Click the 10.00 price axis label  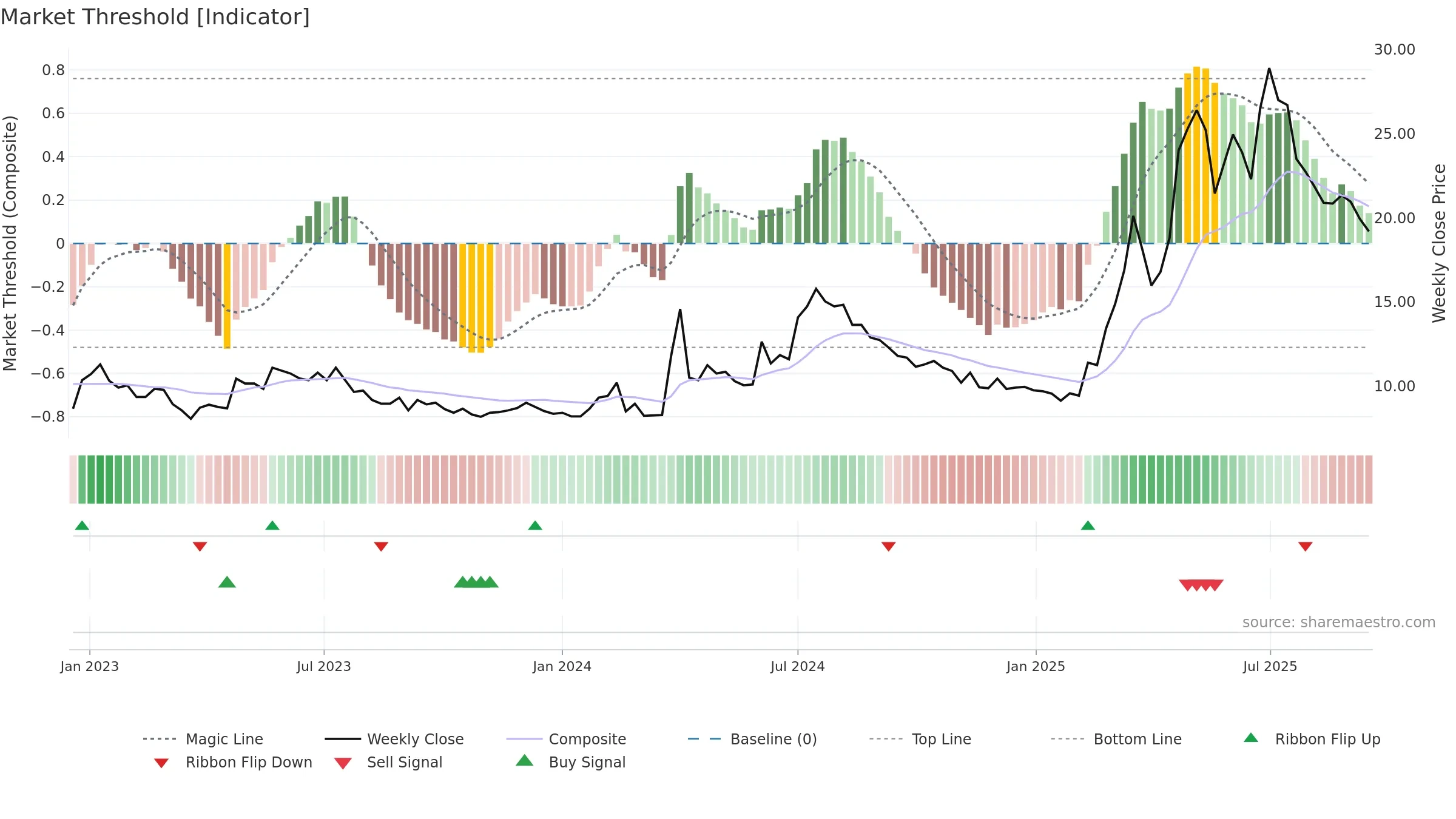pos(1395,386)
